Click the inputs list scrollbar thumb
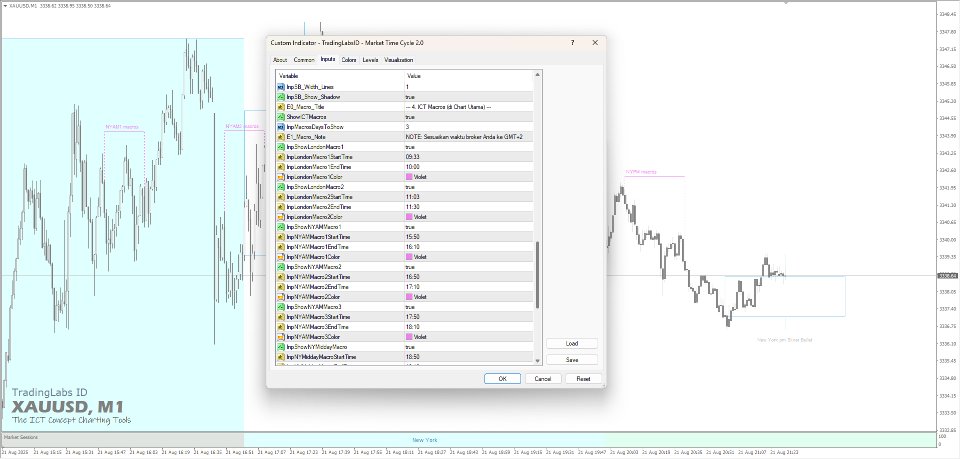Viewport: 960px width, 459px height. click(538, 275)
